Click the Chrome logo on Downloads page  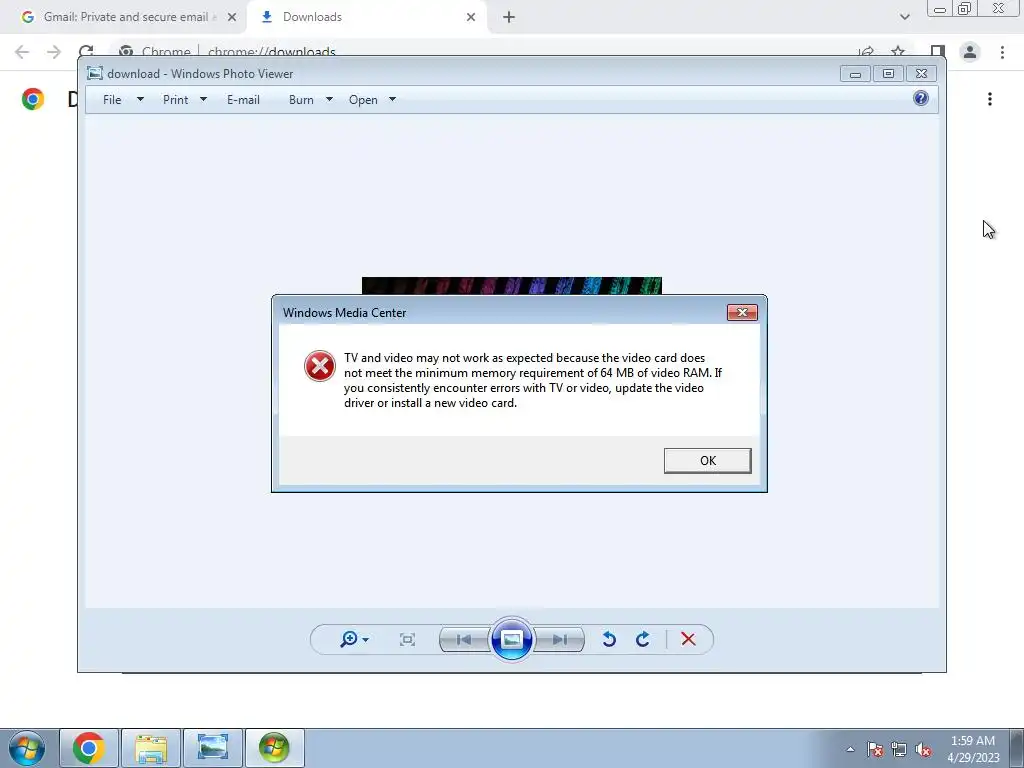[33, 99]
